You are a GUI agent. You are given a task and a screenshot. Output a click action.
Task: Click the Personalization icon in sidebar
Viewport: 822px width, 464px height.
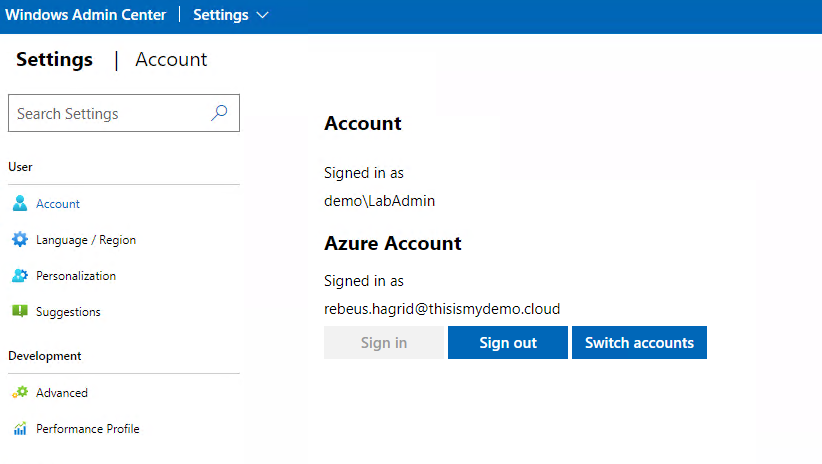(x=19, y=276)
